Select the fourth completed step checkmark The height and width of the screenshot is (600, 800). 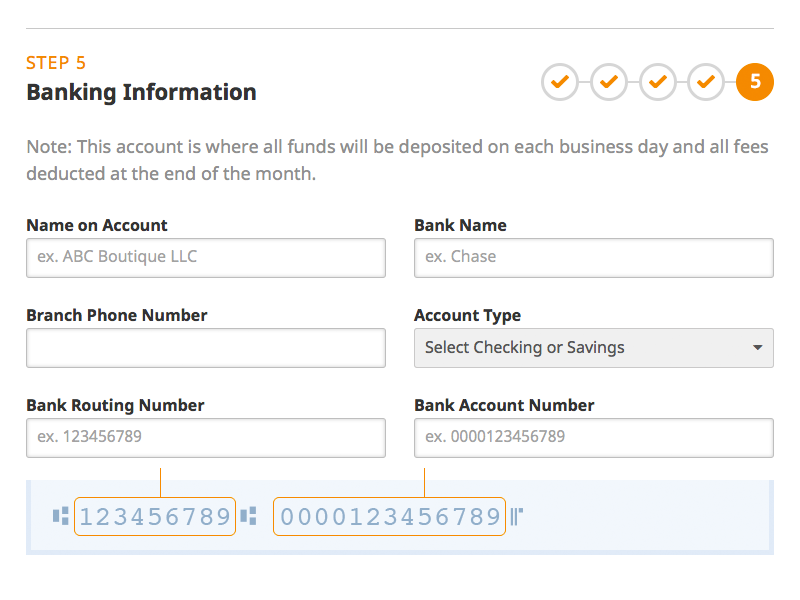click(706, 82)
